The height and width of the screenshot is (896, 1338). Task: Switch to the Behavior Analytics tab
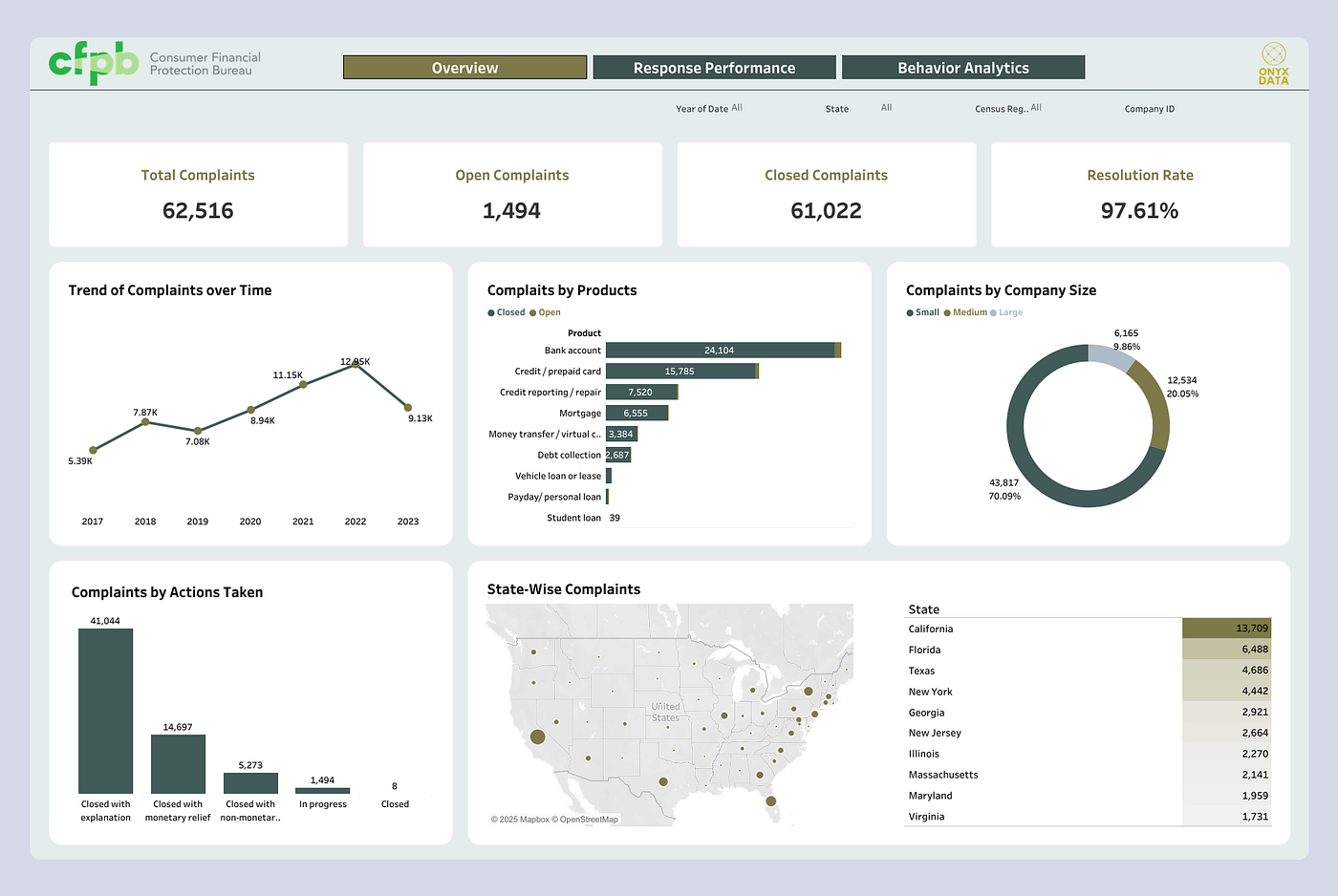pyautogui.click(x=963, y=68)
